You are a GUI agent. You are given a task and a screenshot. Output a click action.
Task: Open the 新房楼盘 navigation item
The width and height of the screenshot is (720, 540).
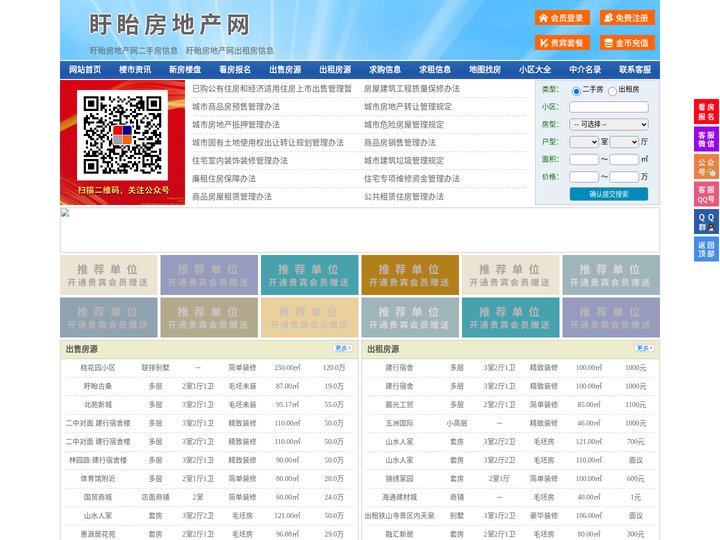point(185,70)
